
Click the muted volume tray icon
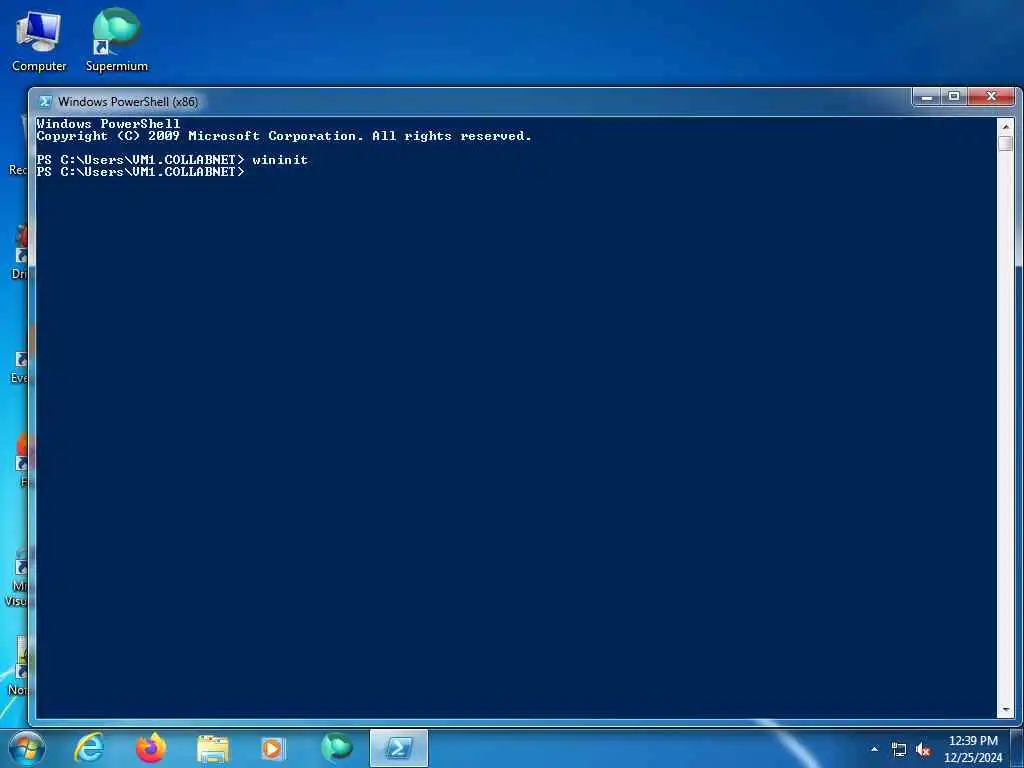coord(923,749)
